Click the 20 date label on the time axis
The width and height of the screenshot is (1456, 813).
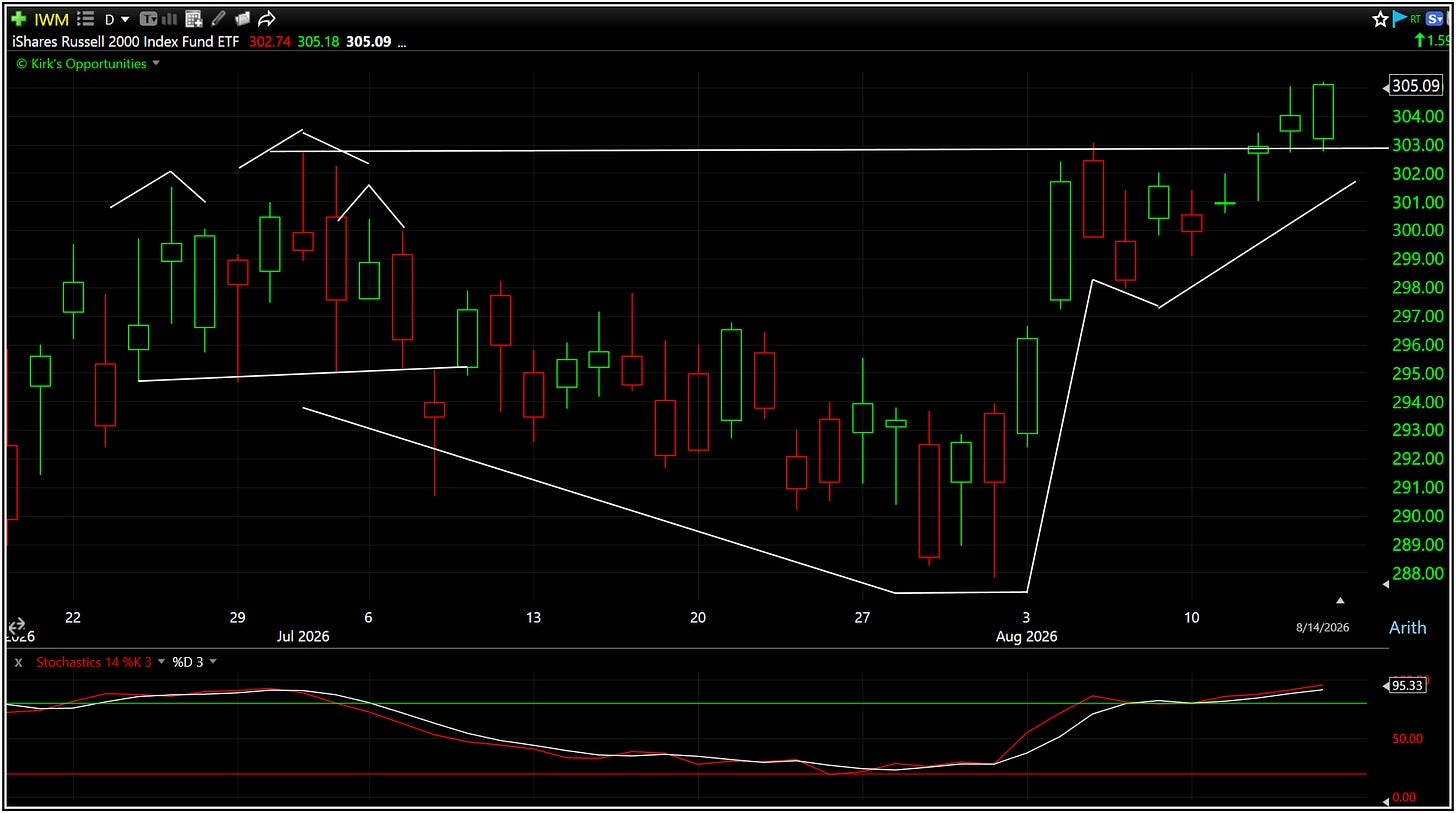[x=698, y=618]
